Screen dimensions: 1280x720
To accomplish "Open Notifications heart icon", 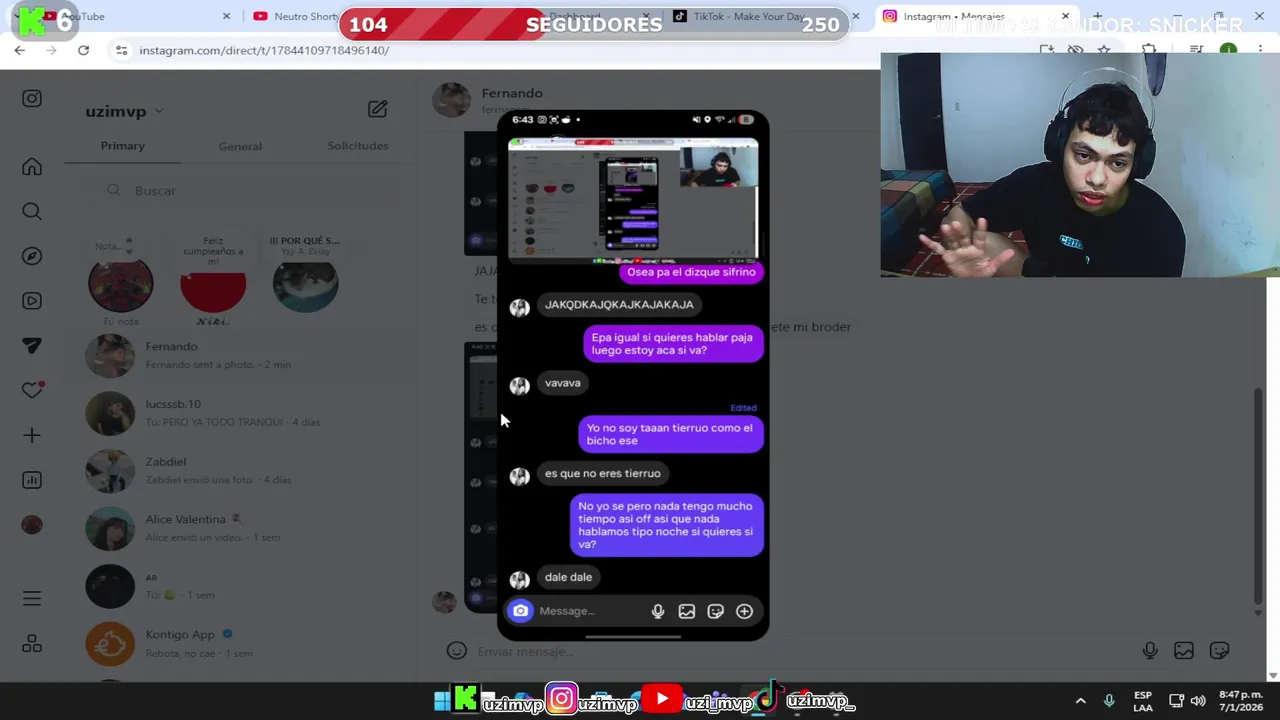I will coord(32,390).
